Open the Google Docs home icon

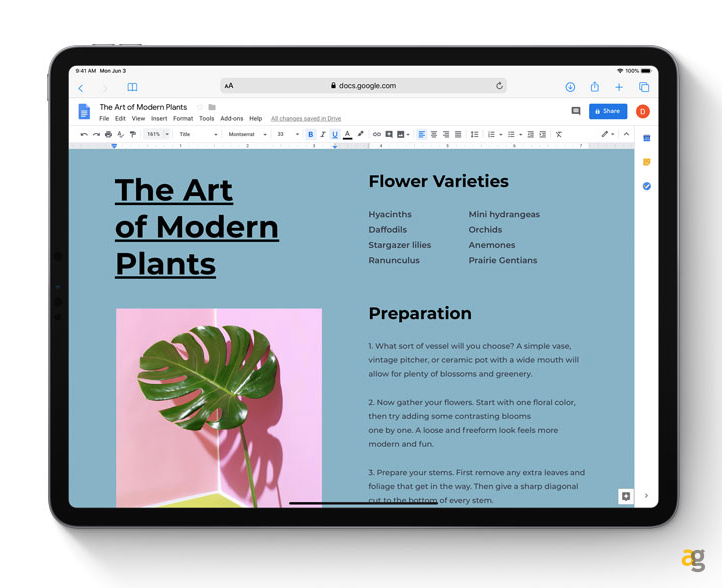(84, 111)
